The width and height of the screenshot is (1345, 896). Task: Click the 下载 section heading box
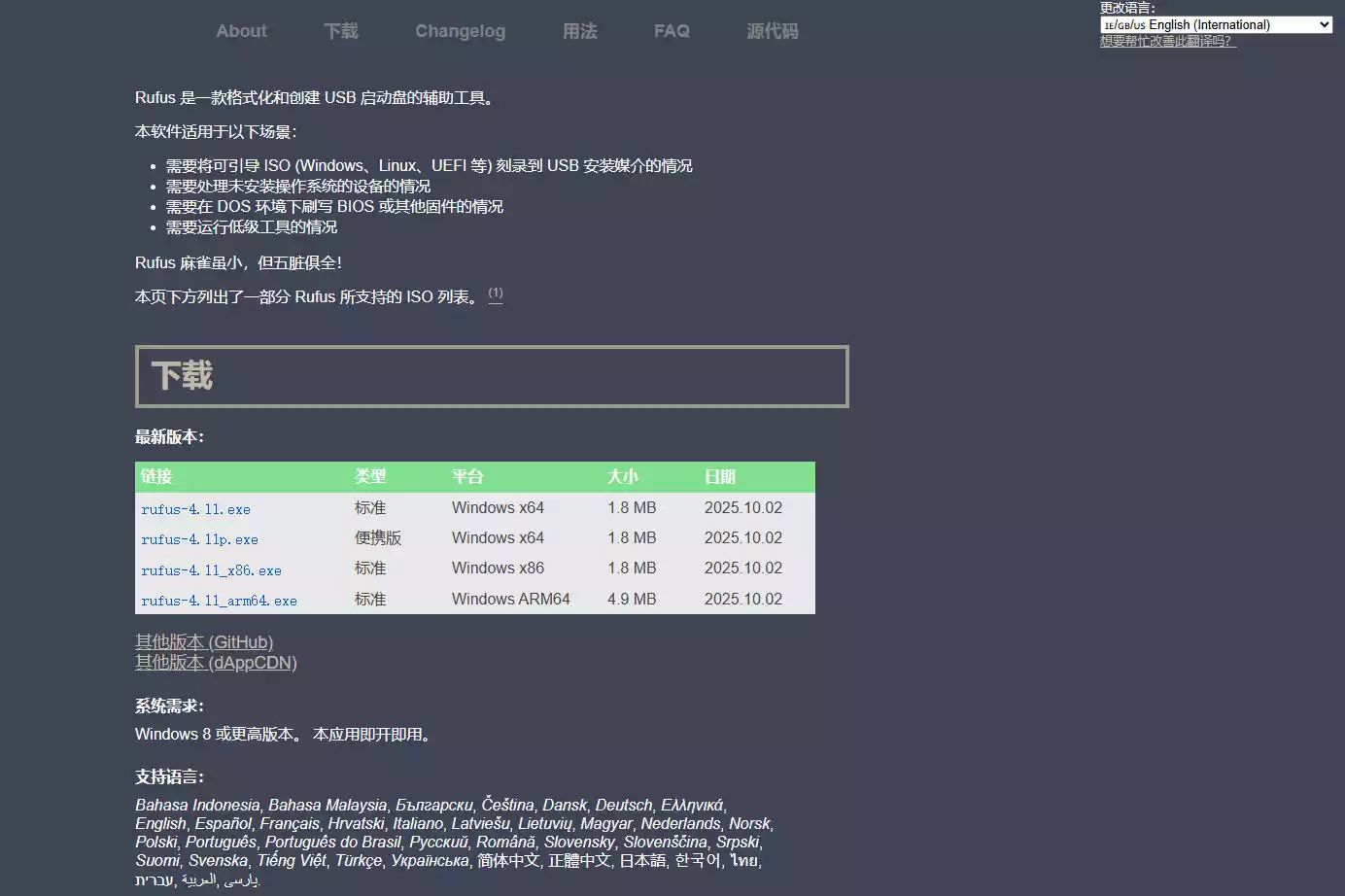click(492, 376)
